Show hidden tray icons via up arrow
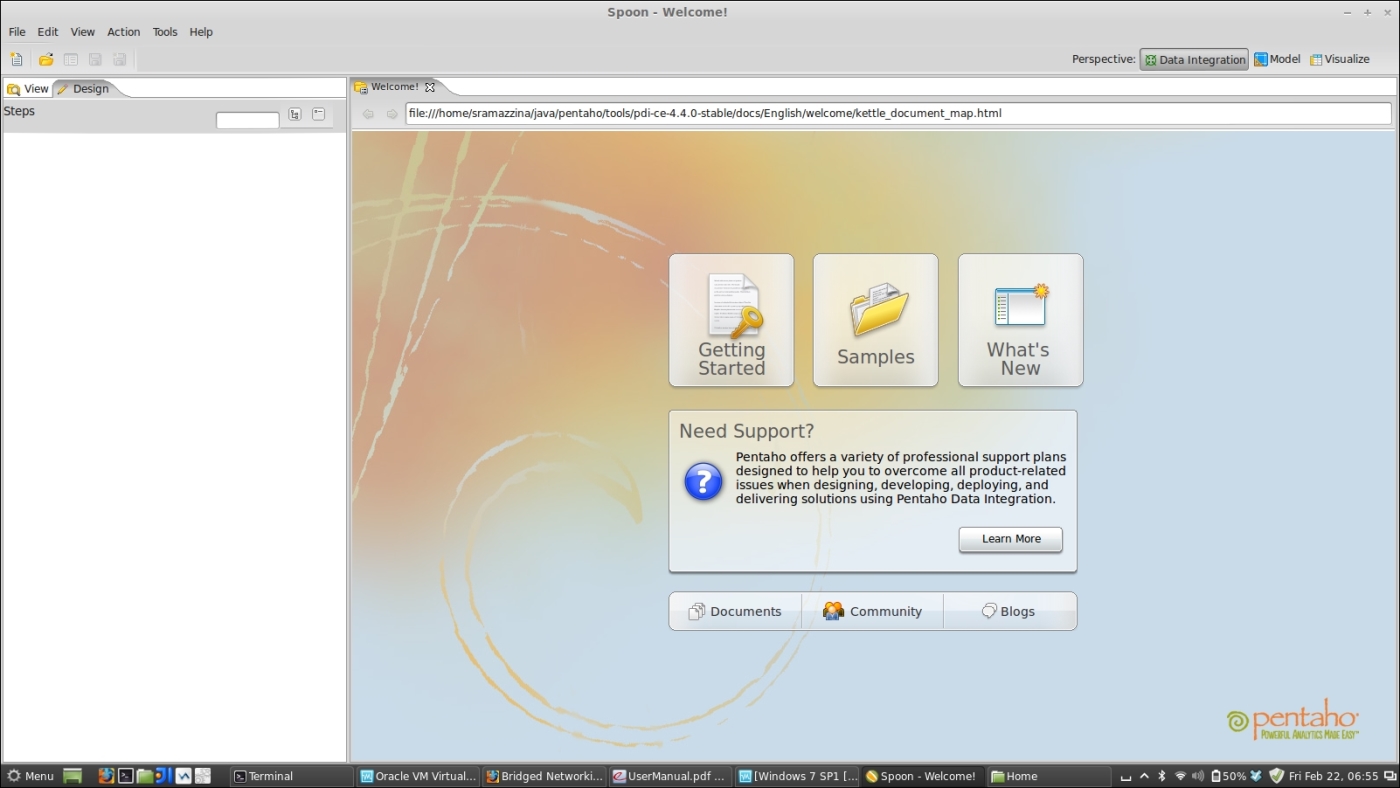This screenshot has height=788, width=1400. (x=1144, y=776)
